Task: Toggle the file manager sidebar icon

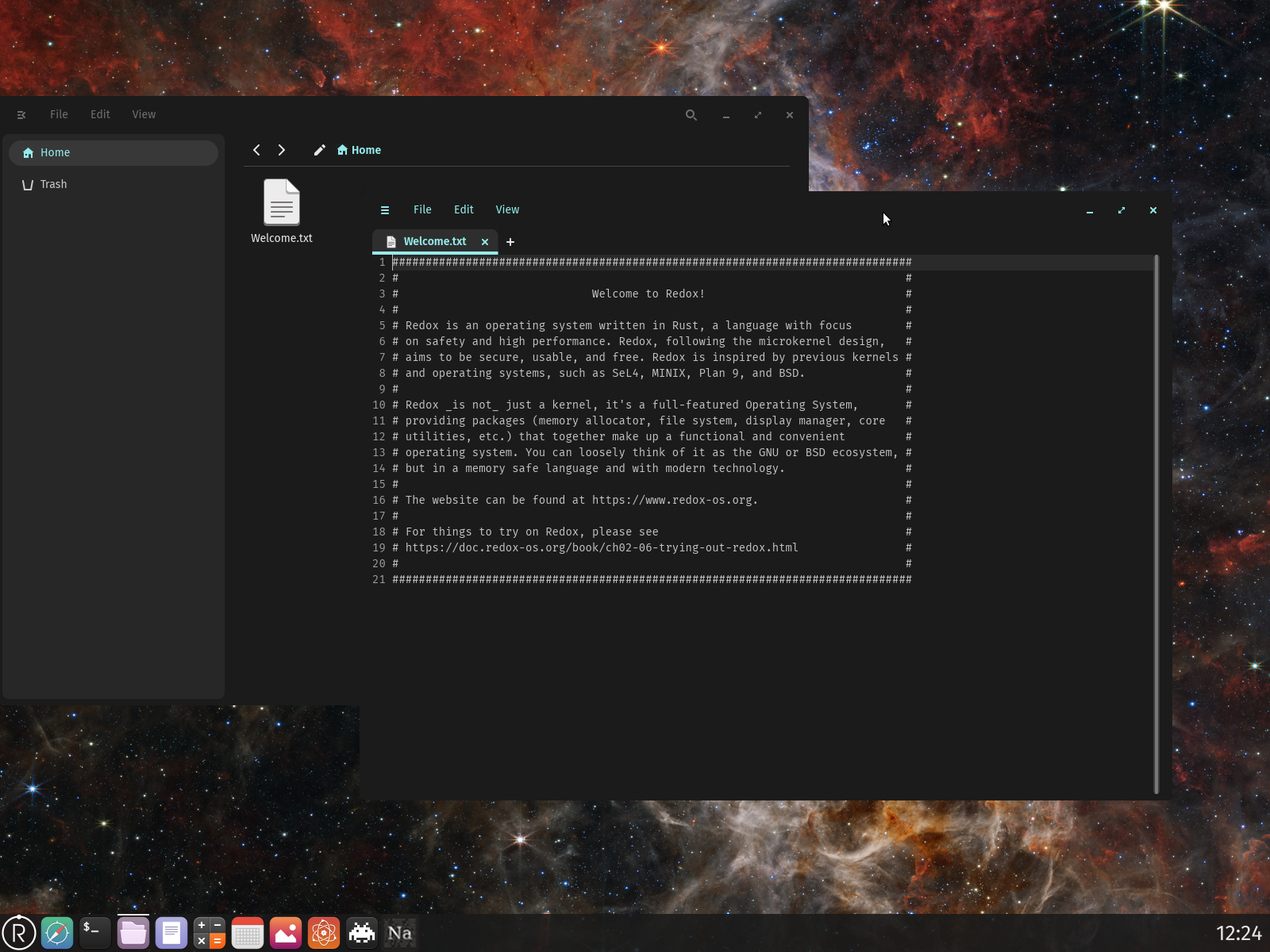Action: click(21, 115)
